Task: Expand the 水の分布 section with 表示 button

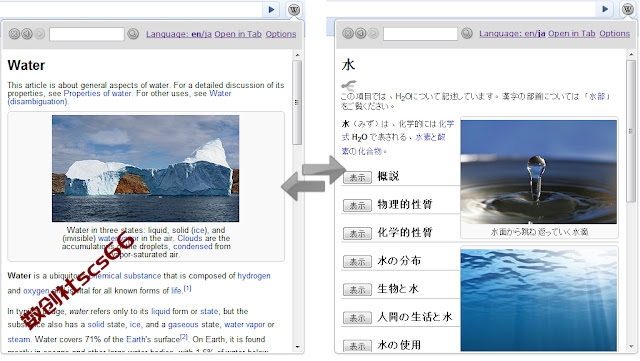Action: (x=357, y=261)
